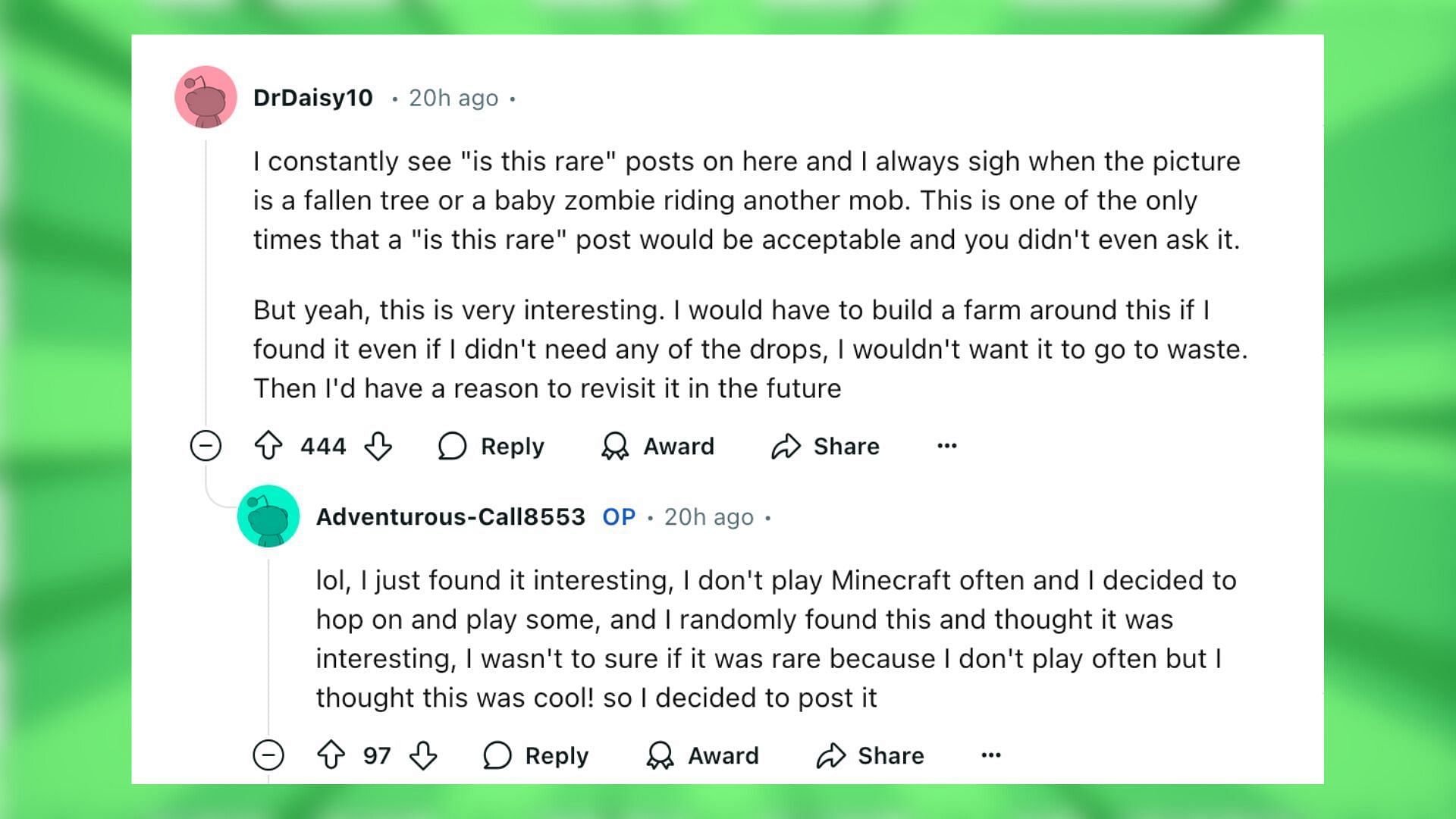Viewport: 1456px width, 819px height.
Task: Open more options on OP's reply
Action: click(991, 755)
